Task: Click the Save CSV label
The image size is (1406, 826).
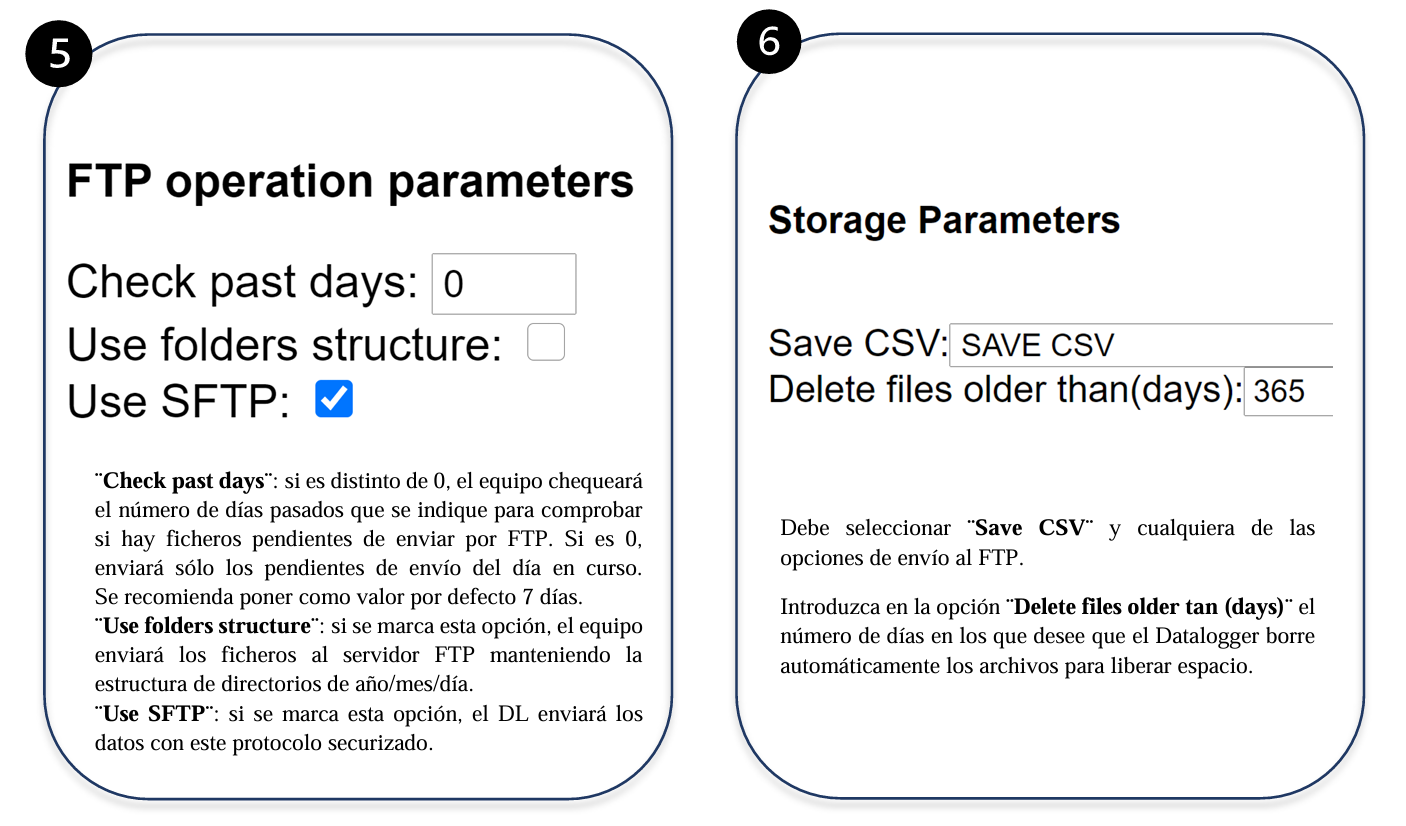Action: [x=858, y=345]
